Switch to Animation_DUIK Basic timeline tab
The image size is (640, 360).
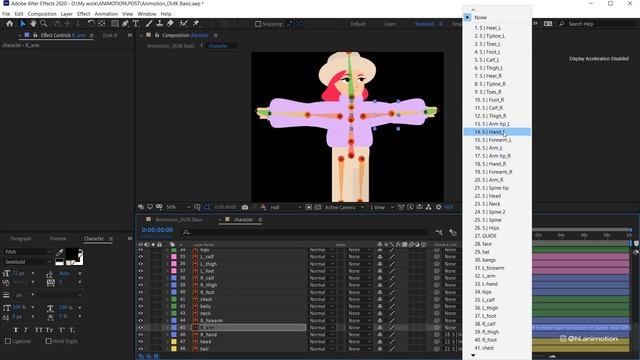coord(179,220)
